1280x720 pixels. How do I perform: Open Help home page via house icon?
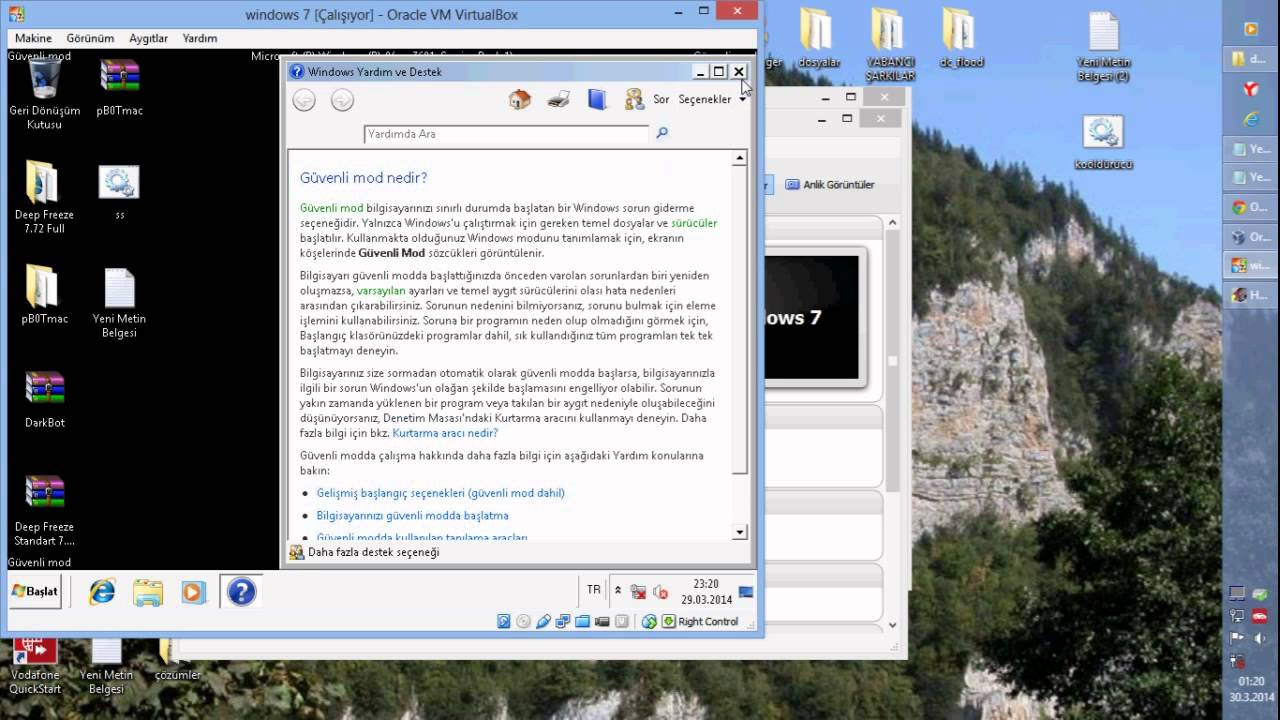pos(520,99)
